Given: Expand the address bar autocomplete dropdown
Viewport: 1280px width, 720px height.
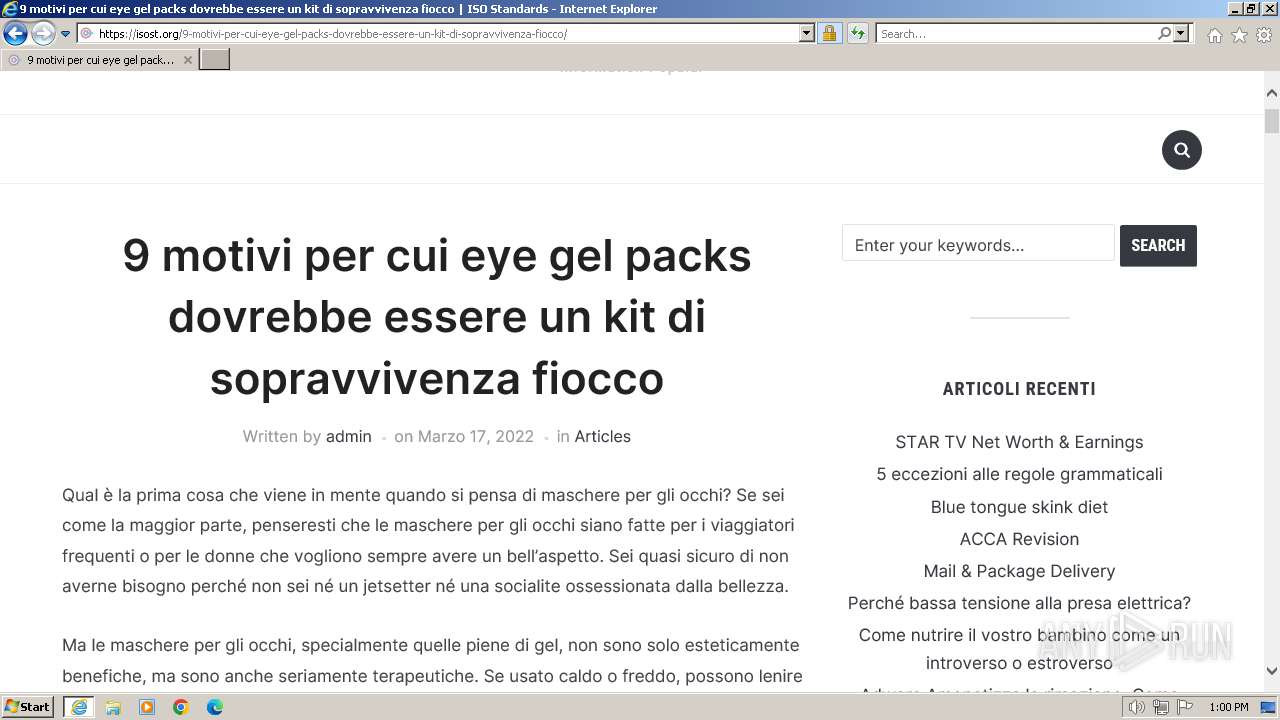Looking at the screenshot, I should tap(807, 34).
